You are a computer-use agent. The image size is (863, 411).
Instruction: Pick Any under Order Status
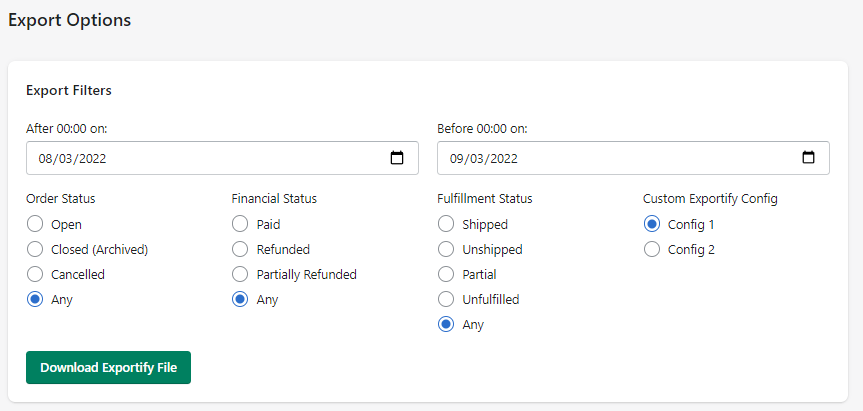point(35,299)
